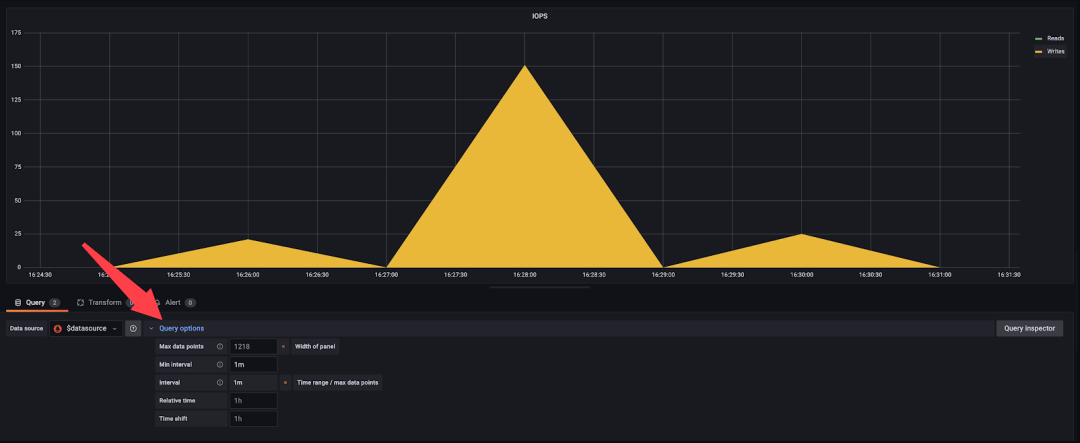Click the Min interval input field

click(253, 364)
